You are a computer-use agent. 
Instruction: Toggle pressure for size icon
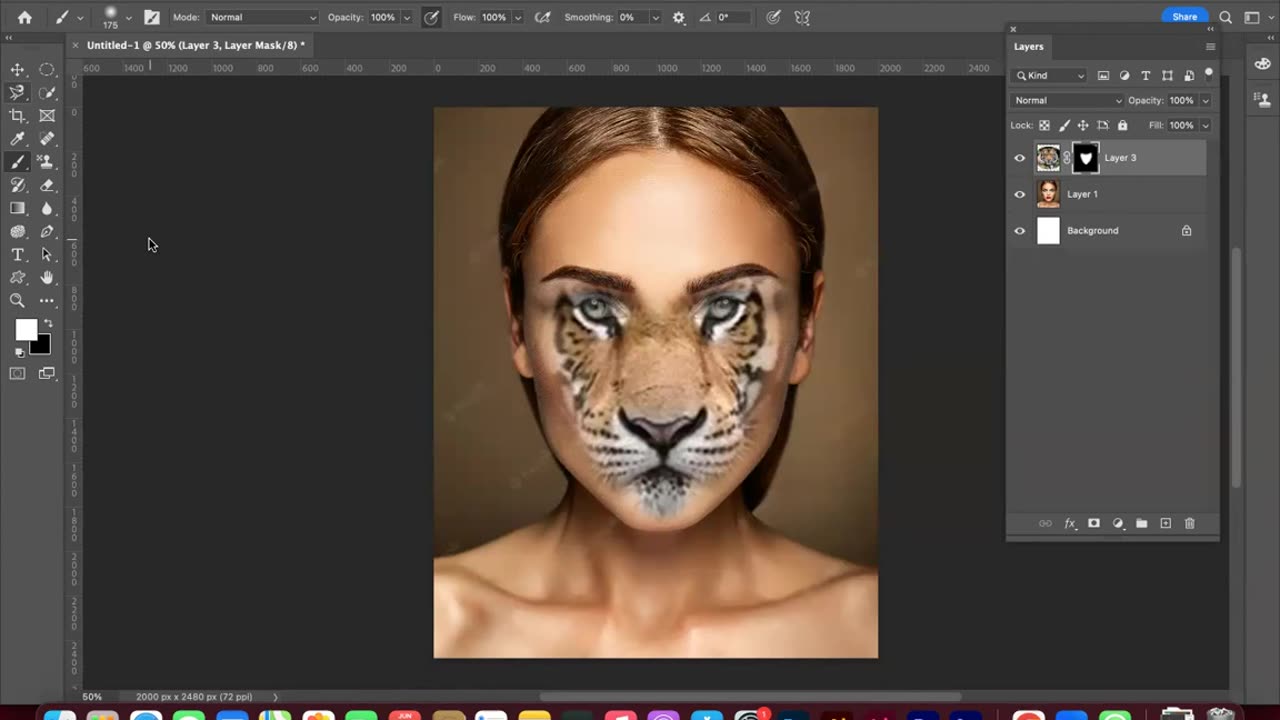(x=773, y=17)
